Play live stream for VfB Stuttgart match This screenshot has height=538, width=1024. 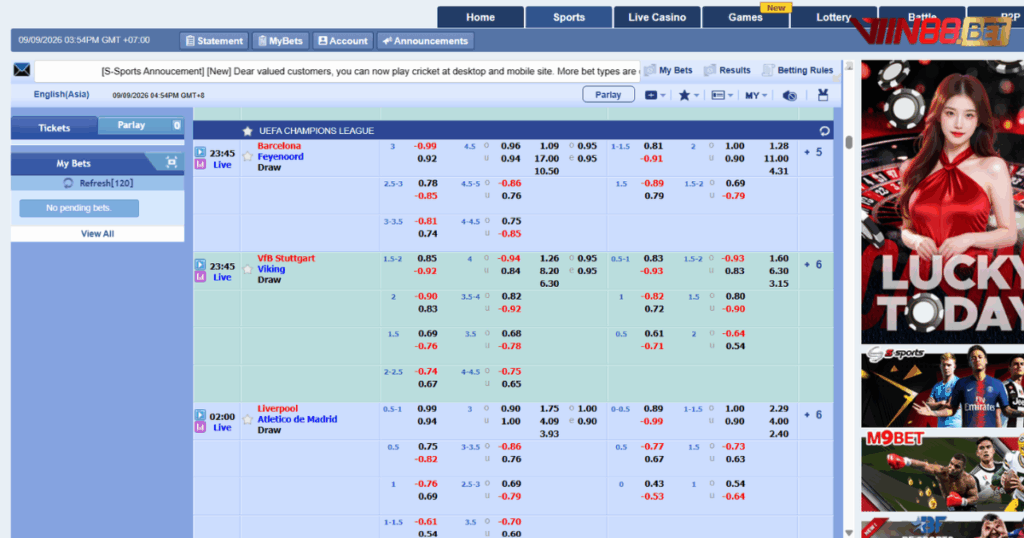point(200,264)
